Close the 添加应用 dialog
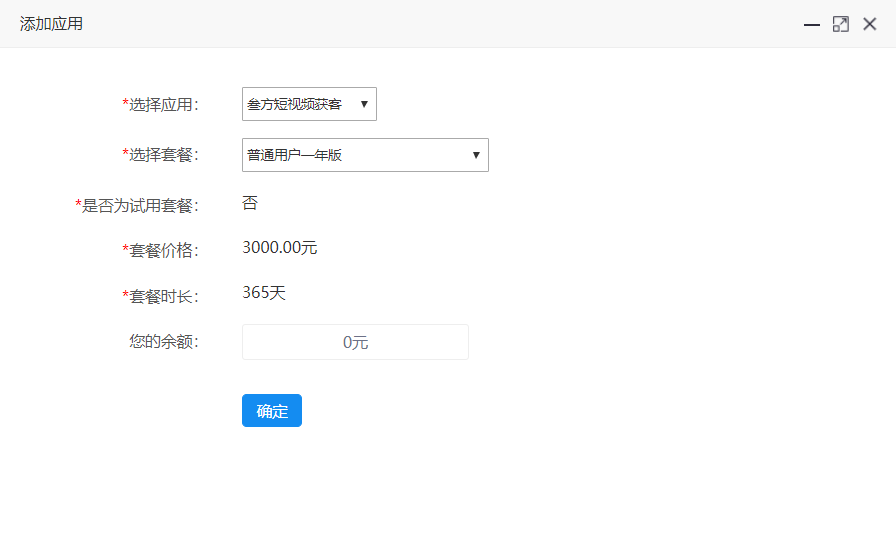This screenshot has height=558, width=896. tap(870, 24)
